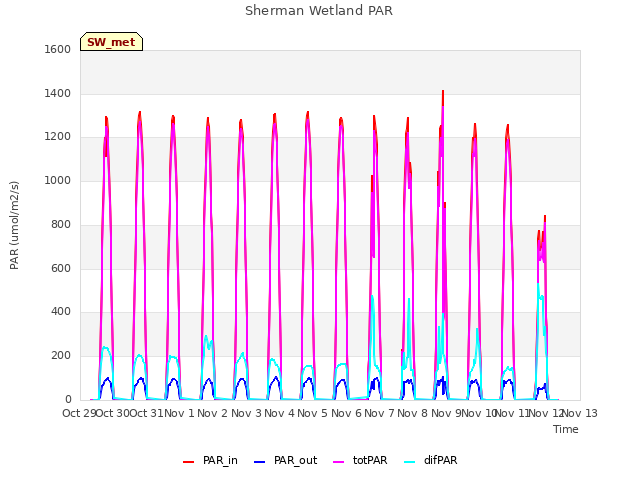Click the 0 y-axis tick label

pos(68,400)
